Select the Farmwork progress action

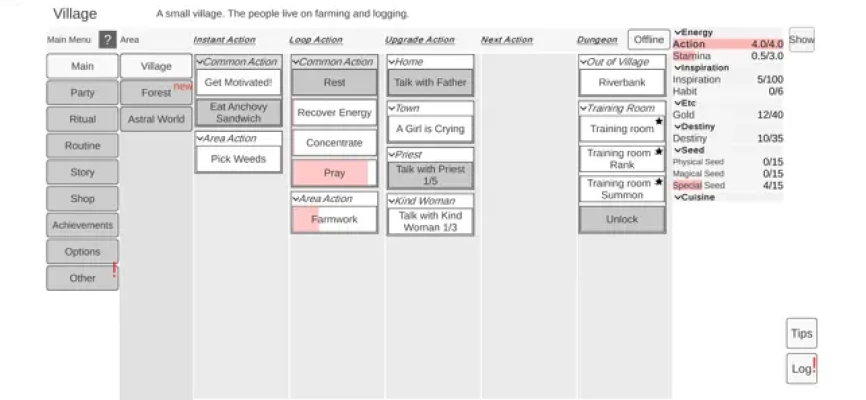click(x=334, y=219)
